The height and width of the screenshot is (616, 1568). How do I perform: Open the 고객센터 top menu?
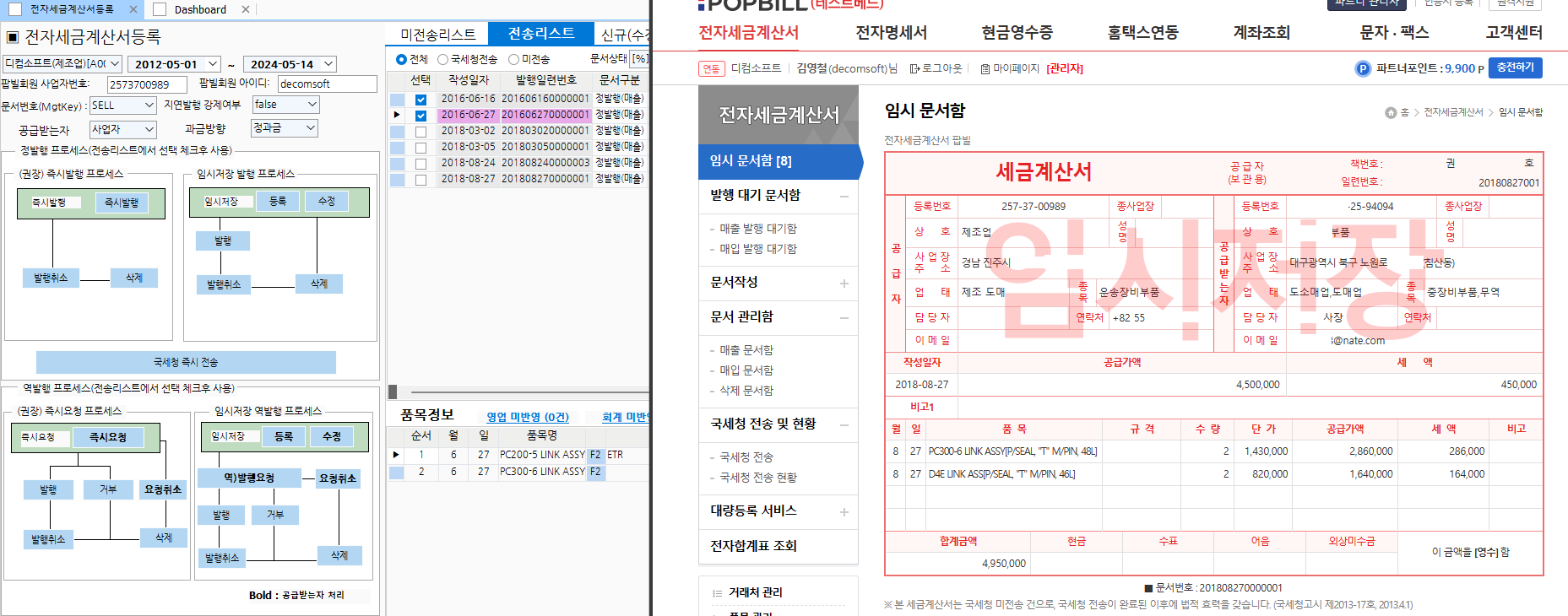pyautogui.click(x=1514, y=33)
